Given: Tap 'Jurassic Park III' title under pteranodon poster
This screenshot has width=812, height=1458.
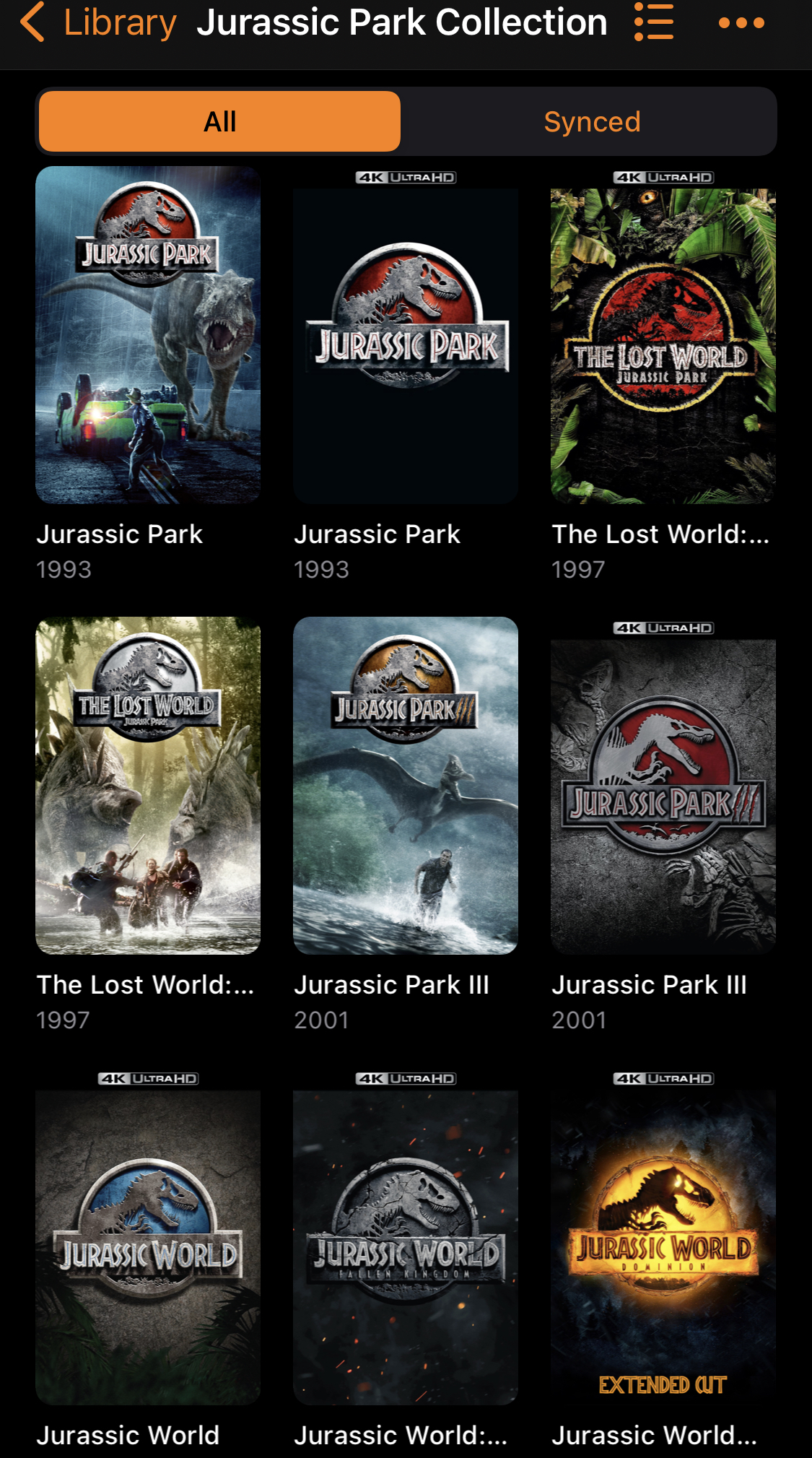Looking at the screenshot, I should tap(392, 985).
